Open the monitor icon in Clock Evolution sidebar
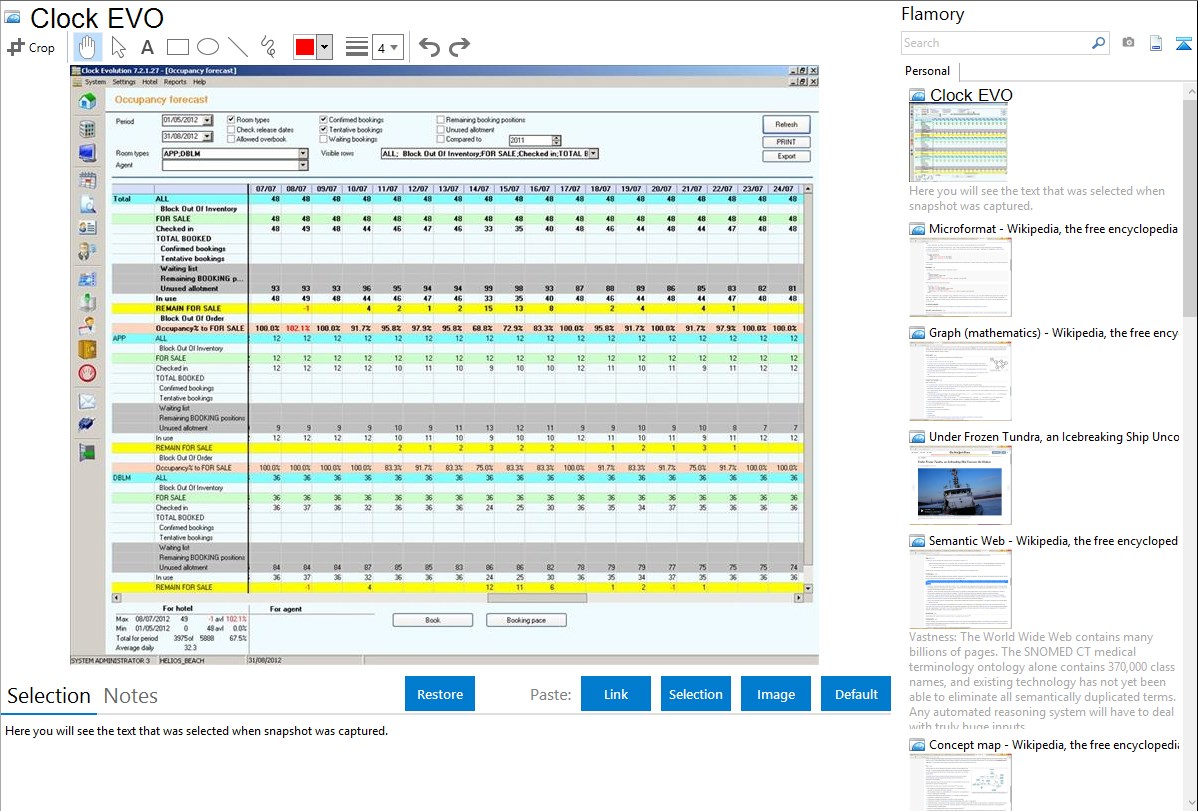Screen dimensions: 1198x811 [88, 153]
